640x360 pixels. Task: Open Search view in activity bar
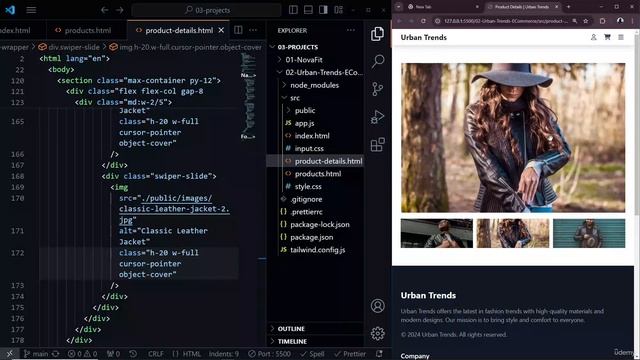378,61
